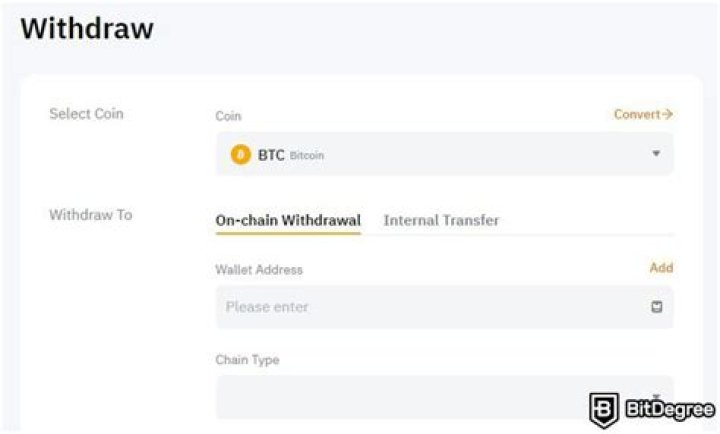Click the Wallet Address field label
The image size is (720, 434).
259,269
